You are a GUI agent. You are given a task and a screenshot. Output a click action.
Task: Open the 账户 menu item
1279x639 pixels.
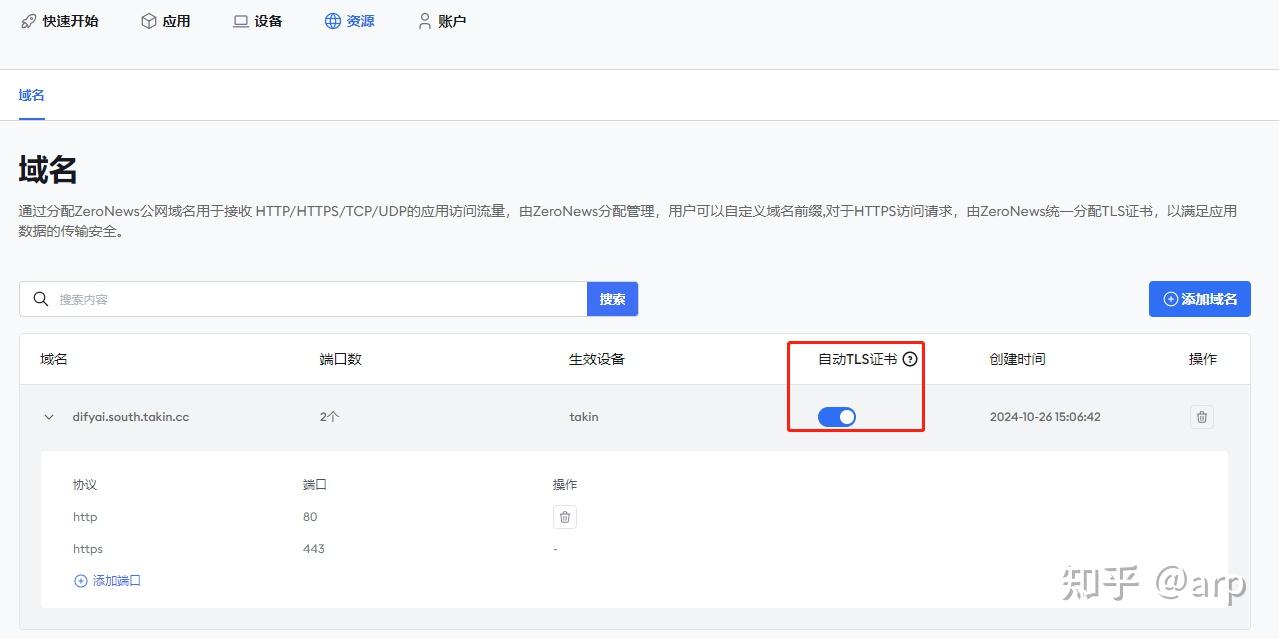point(442,21)
